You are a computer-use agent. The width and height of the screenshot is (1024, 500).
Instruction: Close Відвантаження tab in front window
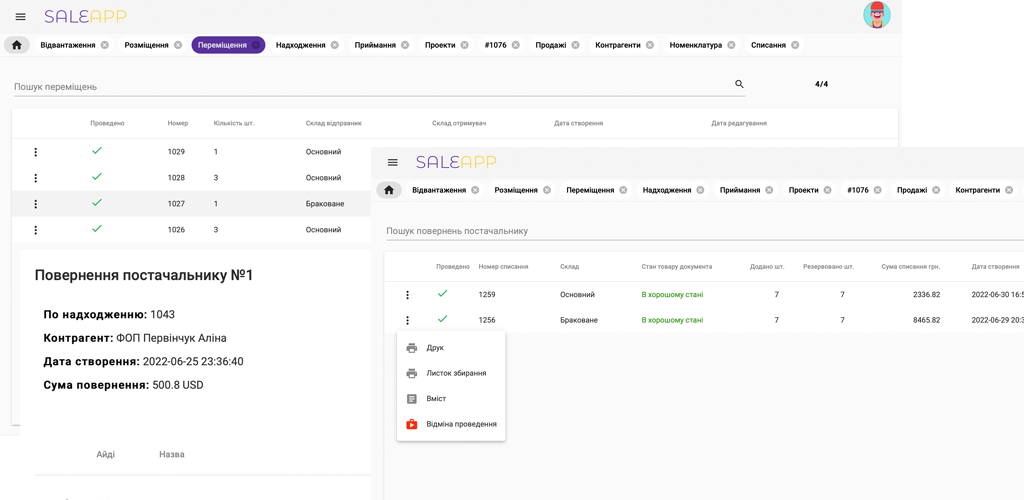pos(475,190)
